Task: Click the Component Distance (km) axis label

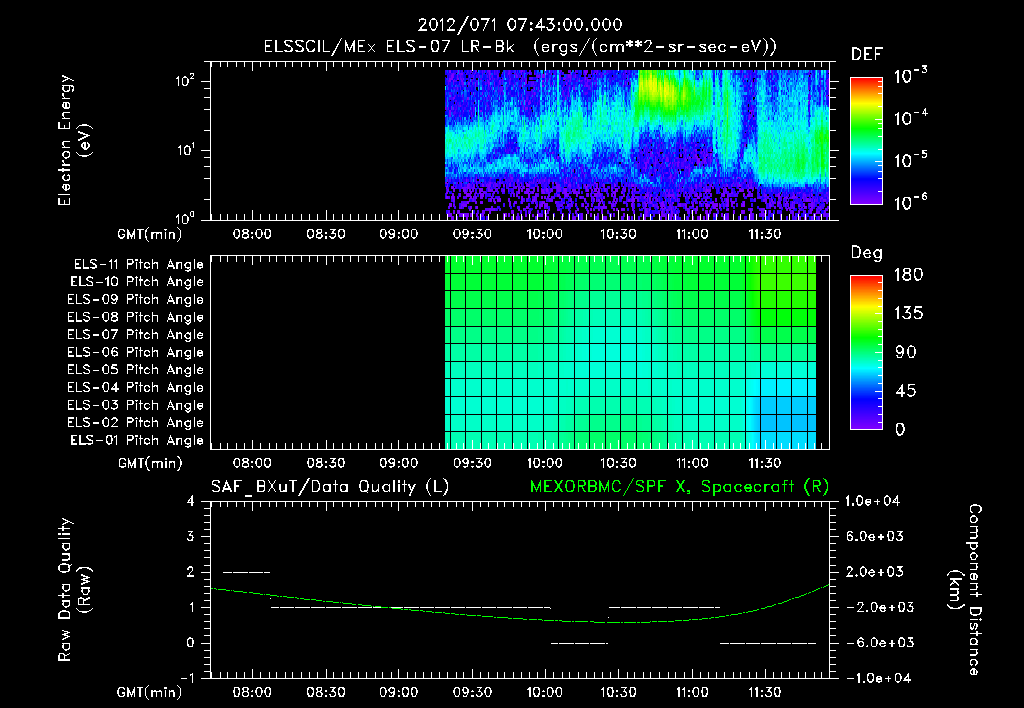Action: pyautogui.click(x=965, y=589)
